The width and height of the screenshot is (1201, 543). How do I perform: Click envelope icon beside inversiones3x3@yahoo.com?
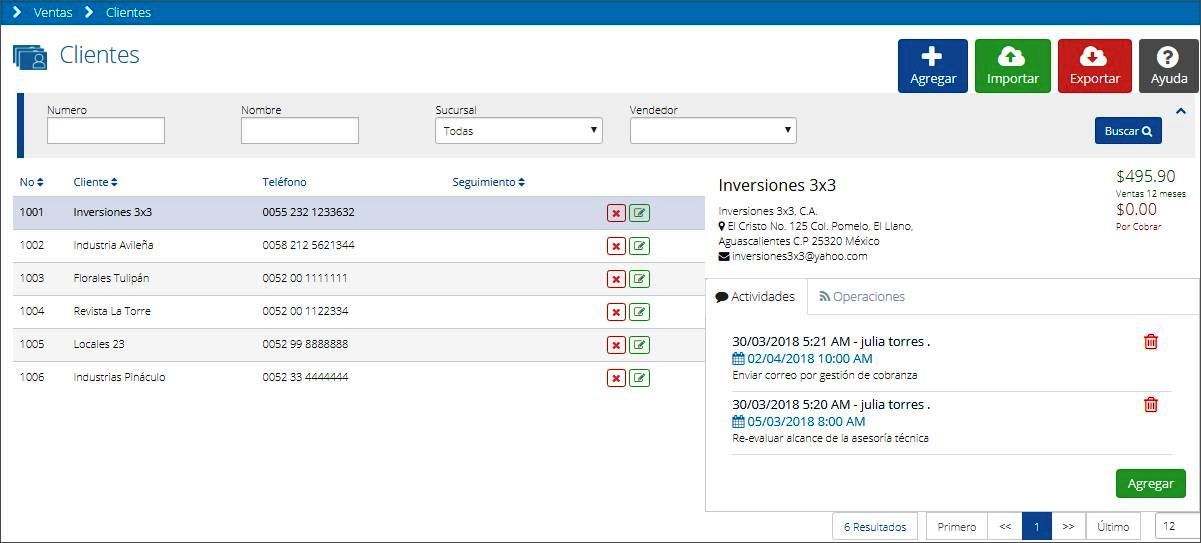click(724, 256)
